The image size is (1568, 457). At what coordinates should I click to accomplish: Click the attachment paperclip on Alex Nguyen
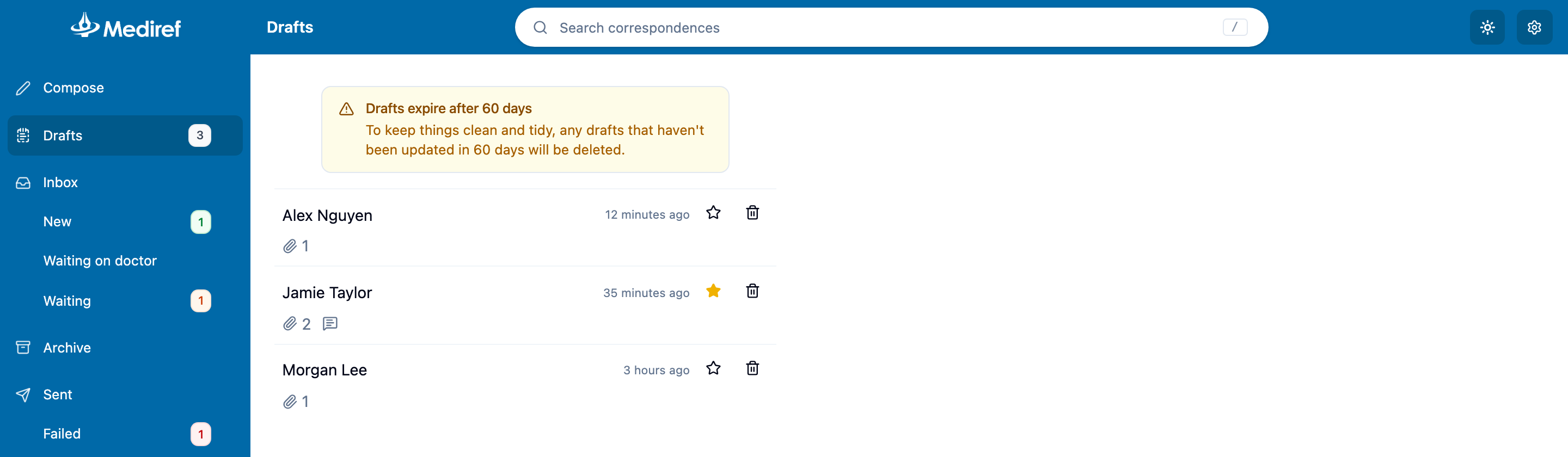(x=290, y=246)
